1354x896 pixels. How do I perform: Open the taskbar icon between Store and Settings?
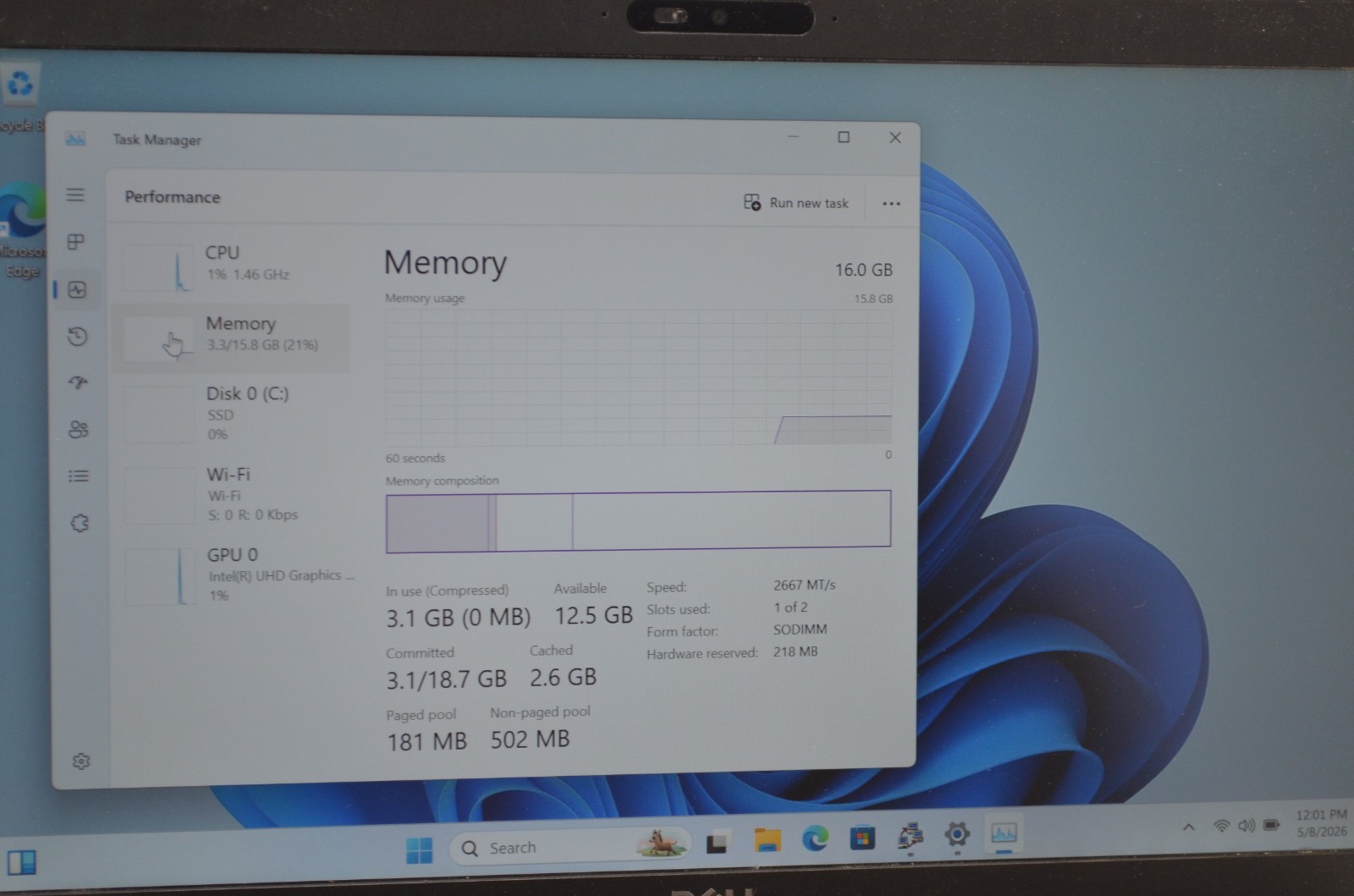tap(910, 837)
